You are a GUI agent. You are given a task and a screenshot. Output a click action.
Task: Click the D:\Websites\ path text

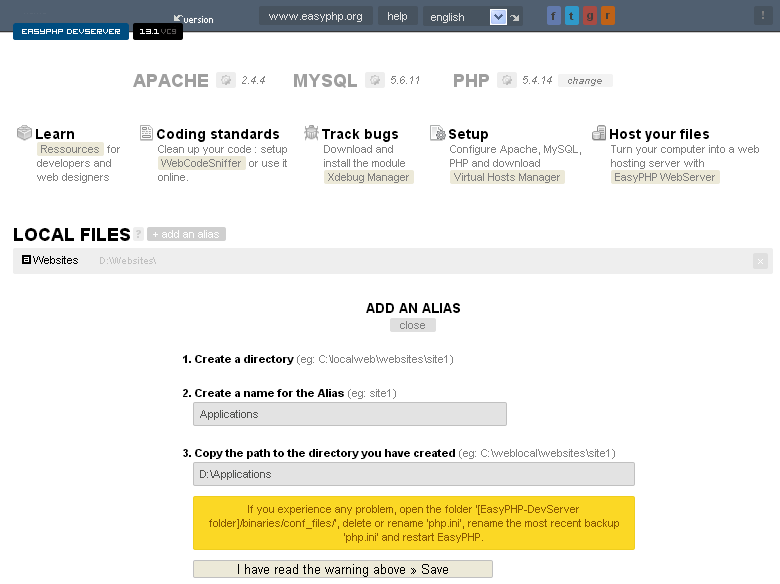tap(128, 261)
